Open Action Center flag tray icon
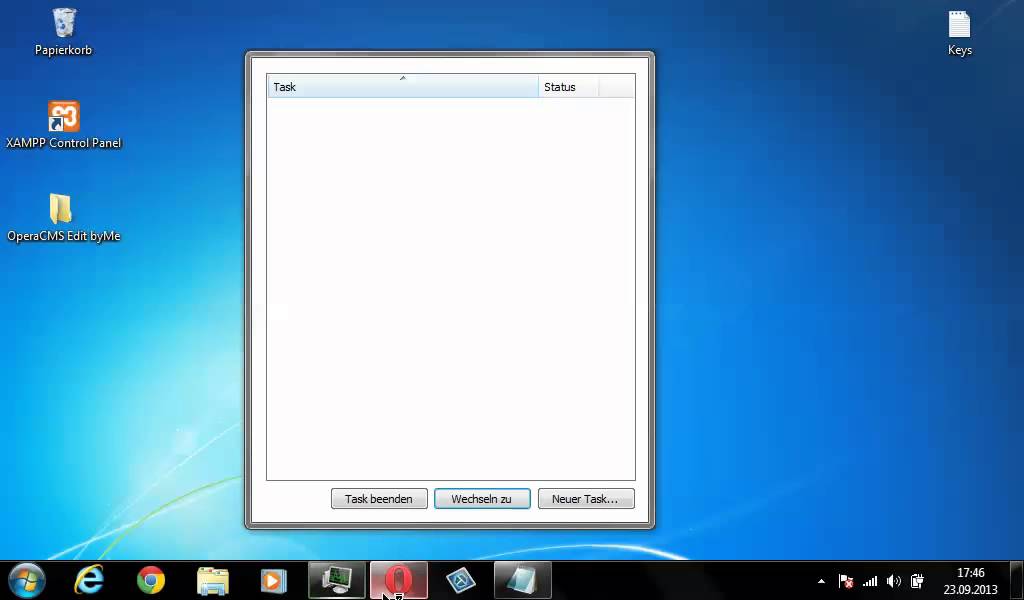The image size is (1024, 600). click(x=846, y=581)
